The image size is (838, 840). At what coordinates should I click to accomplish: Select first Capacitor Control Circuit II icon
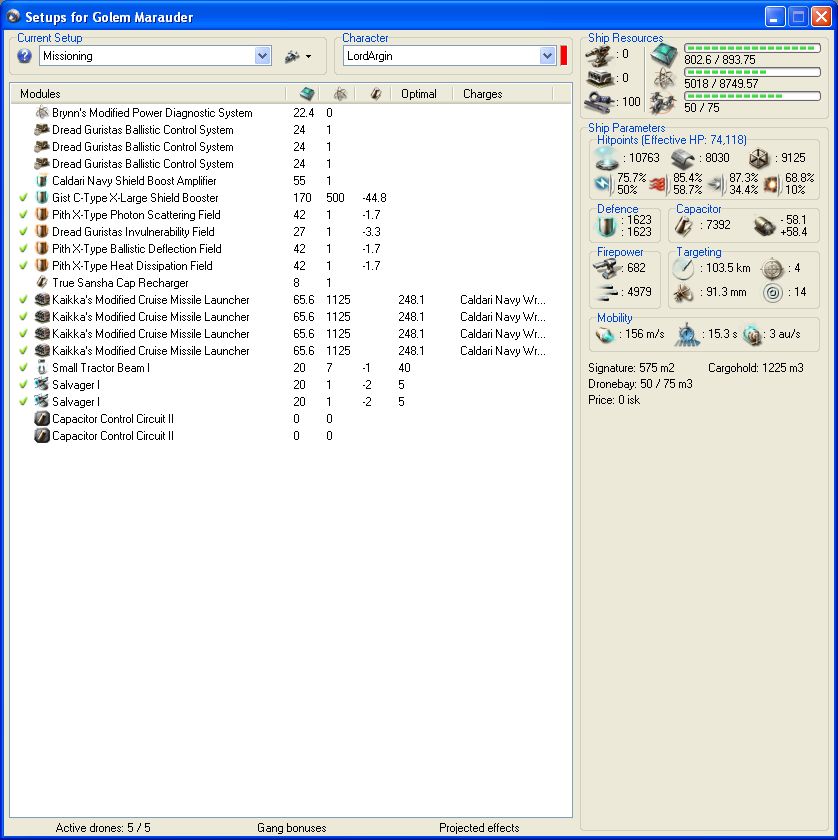(x=42, y=419)
